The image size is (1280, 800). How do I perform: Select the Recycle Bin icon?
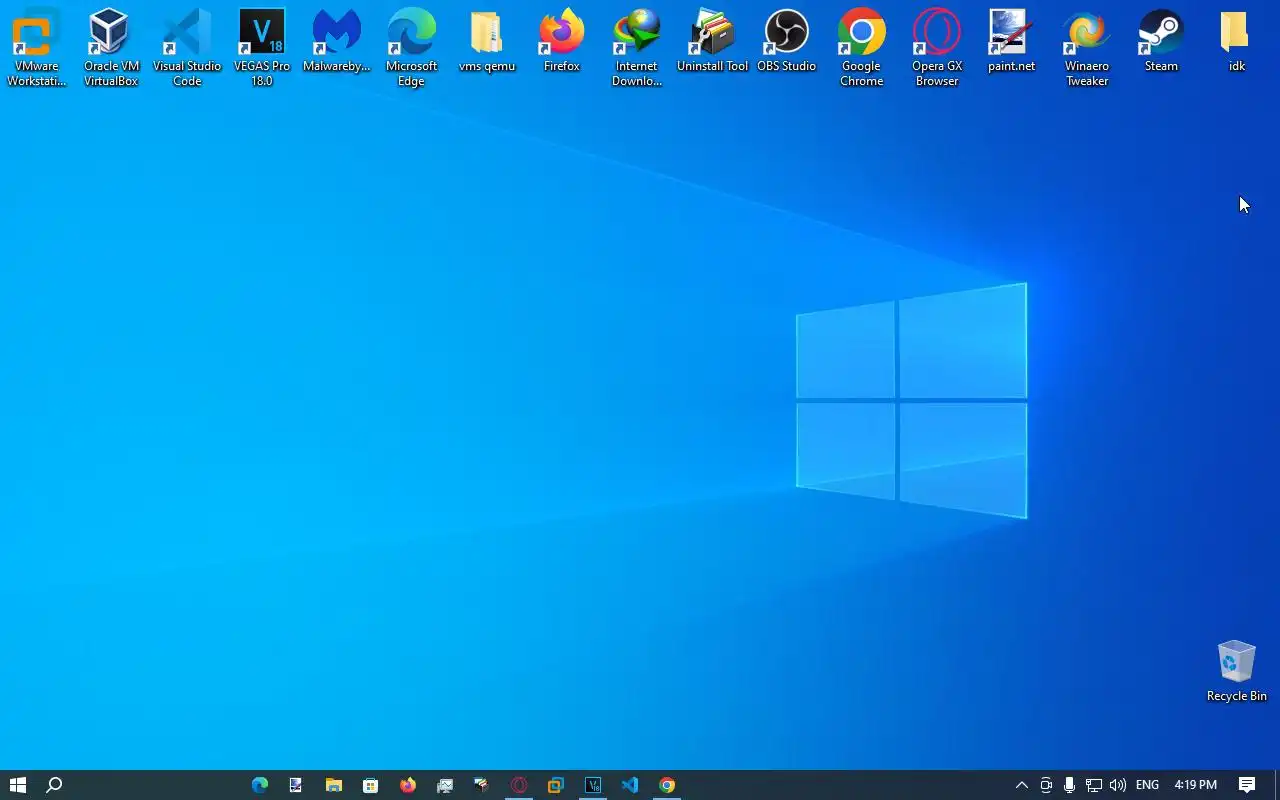1236,671
